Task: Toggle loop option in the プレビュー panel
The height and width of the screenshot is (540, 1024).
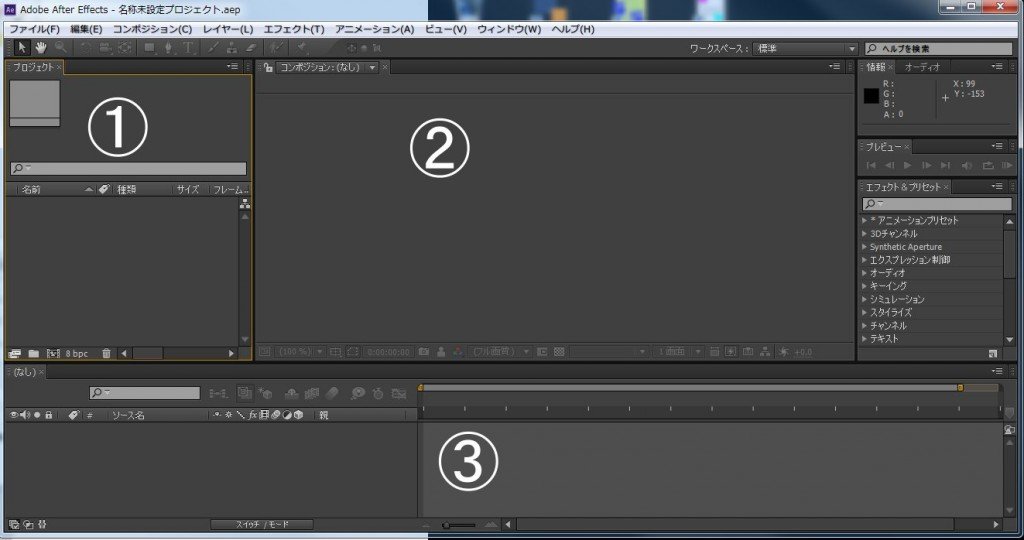Action: tap(987, 166)
